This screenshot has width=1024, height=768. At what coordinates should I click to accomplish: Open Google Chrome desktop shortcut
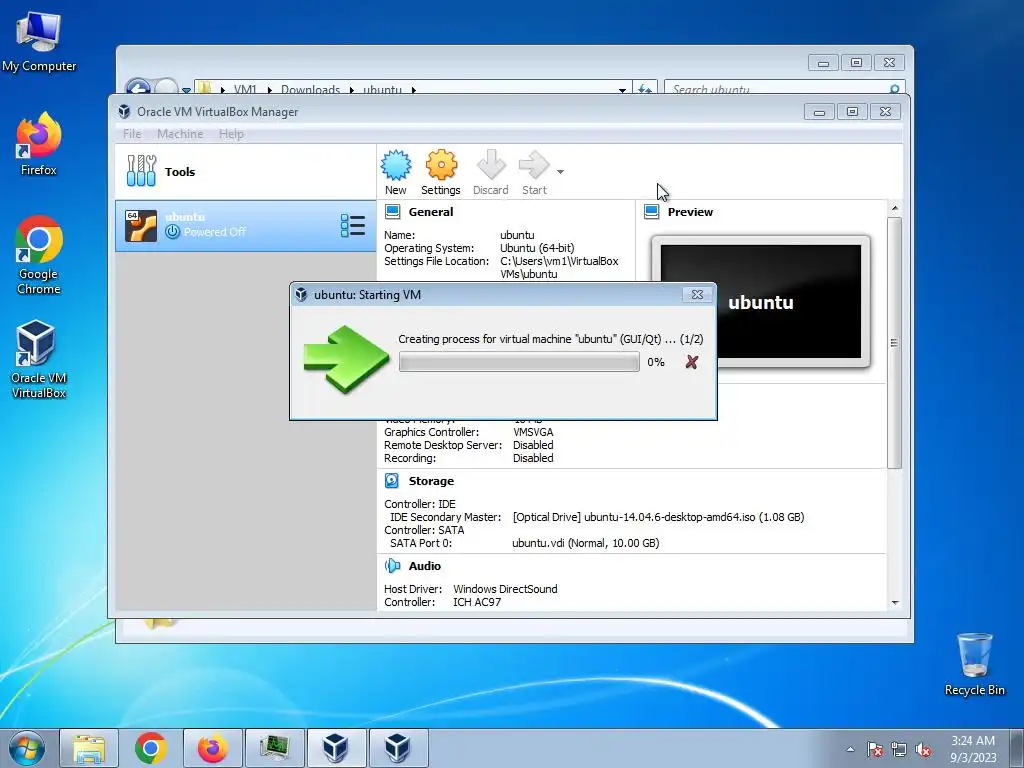tap(39, 255)
